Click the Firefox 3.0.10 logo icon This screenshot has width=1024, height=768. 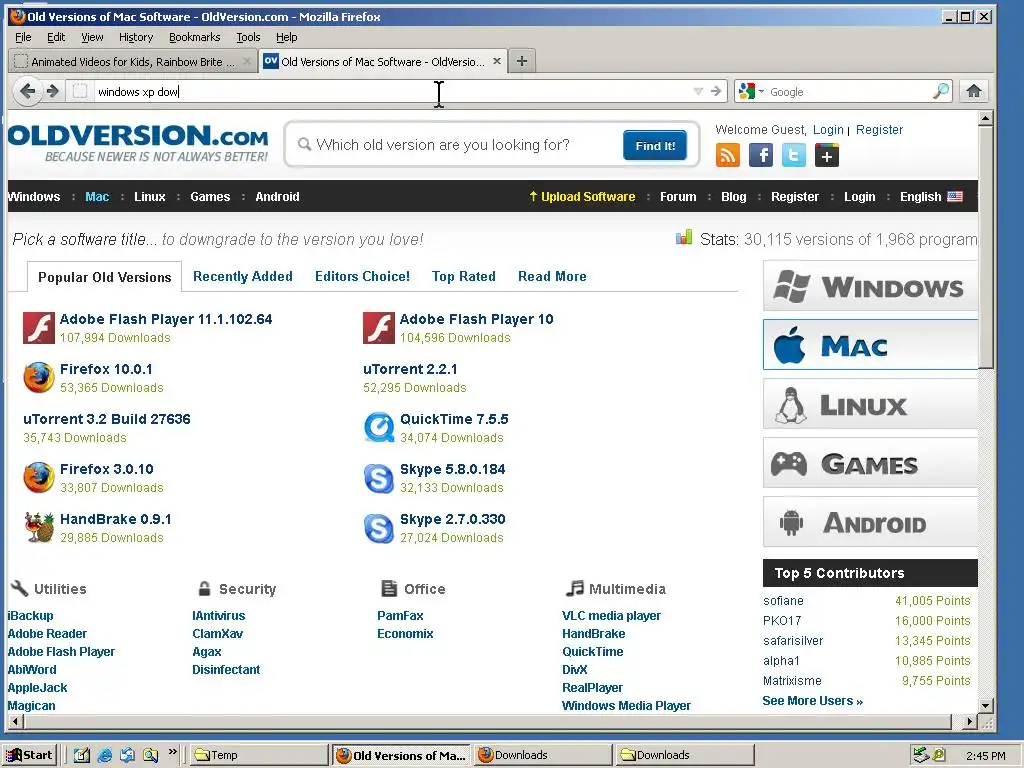pyautogui.click(x=39, y=477)
